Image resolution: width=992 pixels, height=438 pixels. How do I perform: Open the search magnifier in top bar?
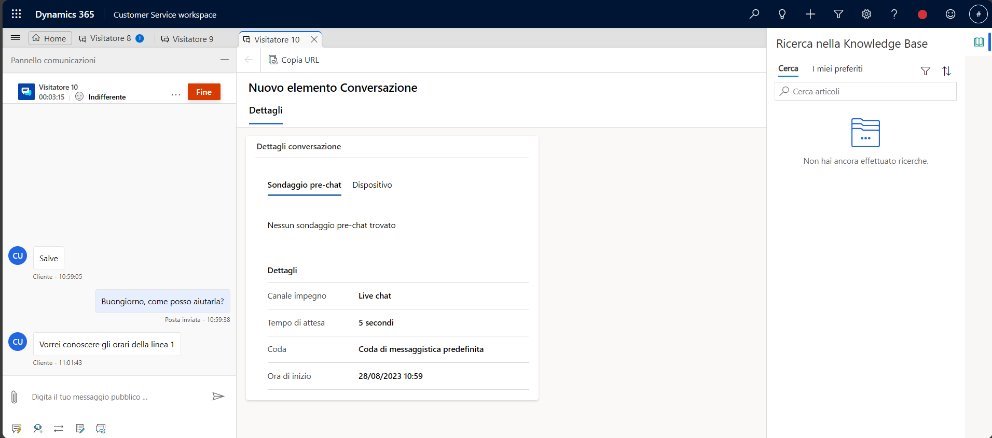[754, 14]
